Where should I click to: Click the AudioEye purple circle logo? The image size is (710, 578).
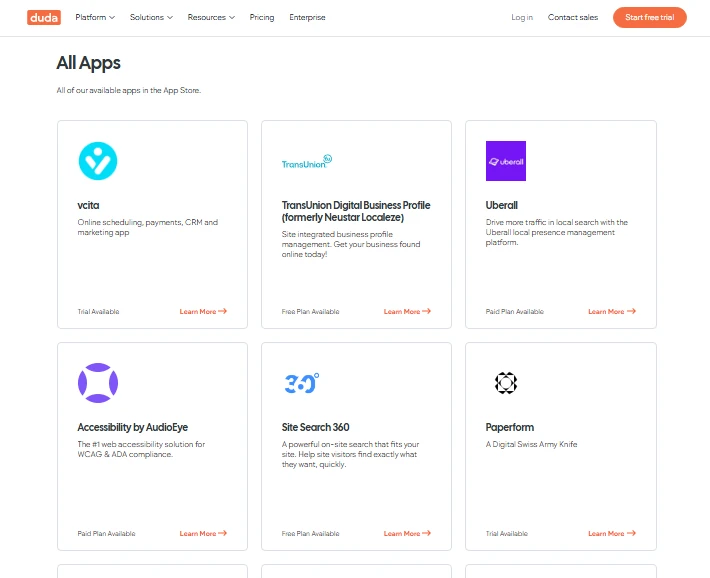click(98, 383)
